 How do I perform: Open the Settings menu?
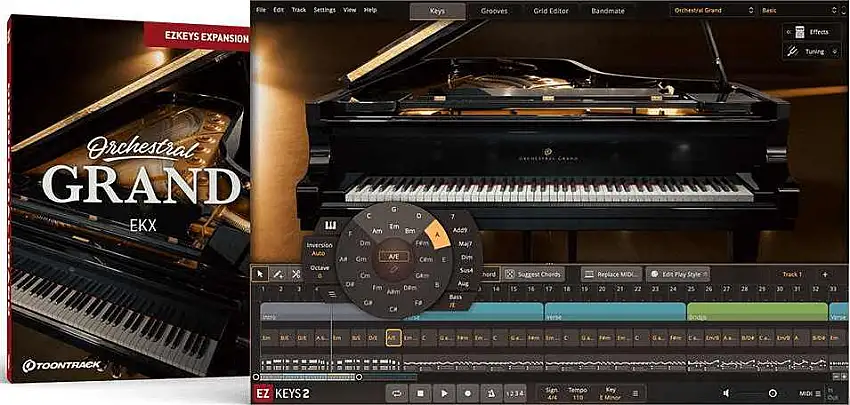325,10
